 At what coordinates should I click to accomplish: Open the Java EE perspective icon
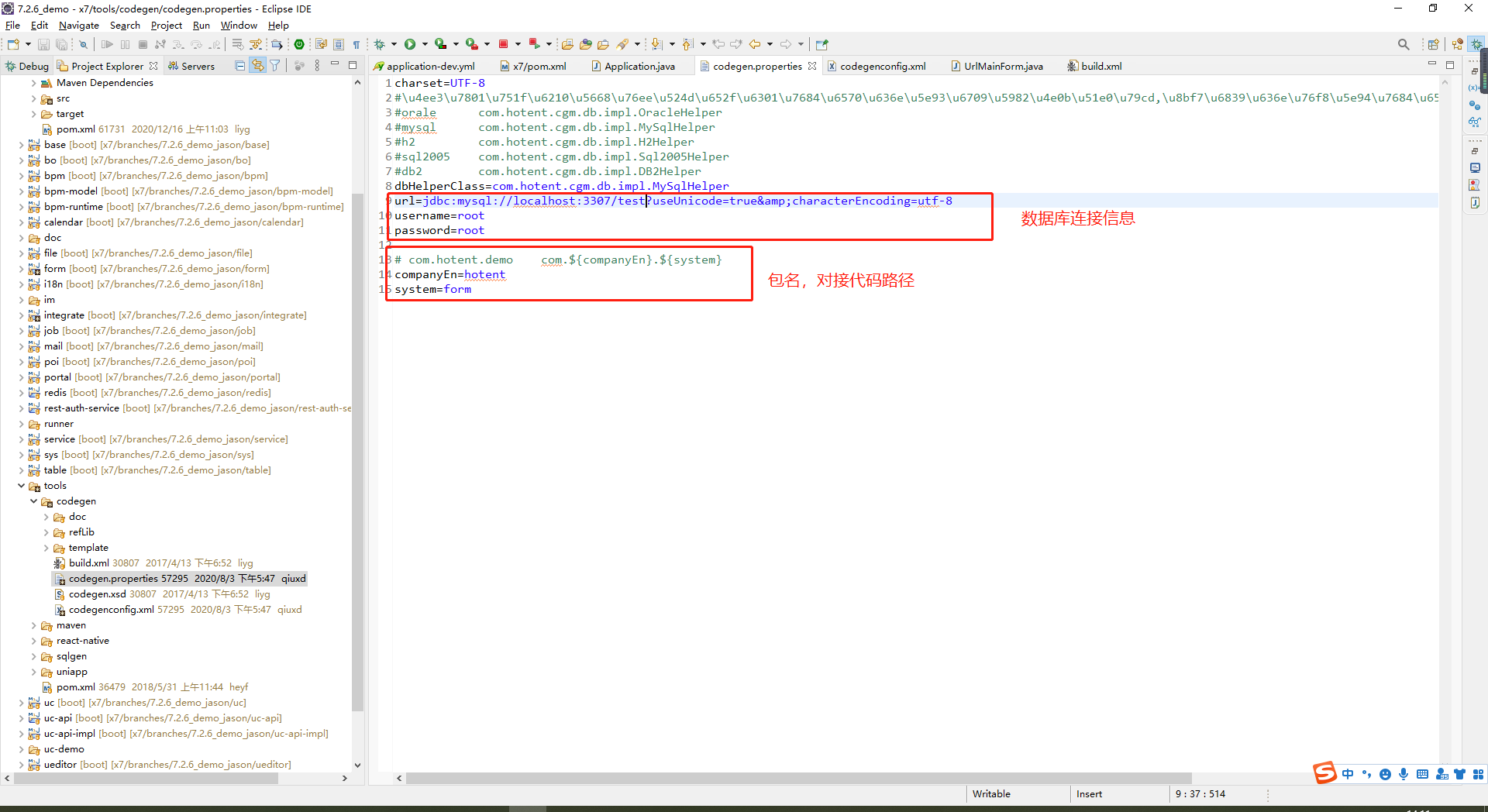tap(1458, 44)
